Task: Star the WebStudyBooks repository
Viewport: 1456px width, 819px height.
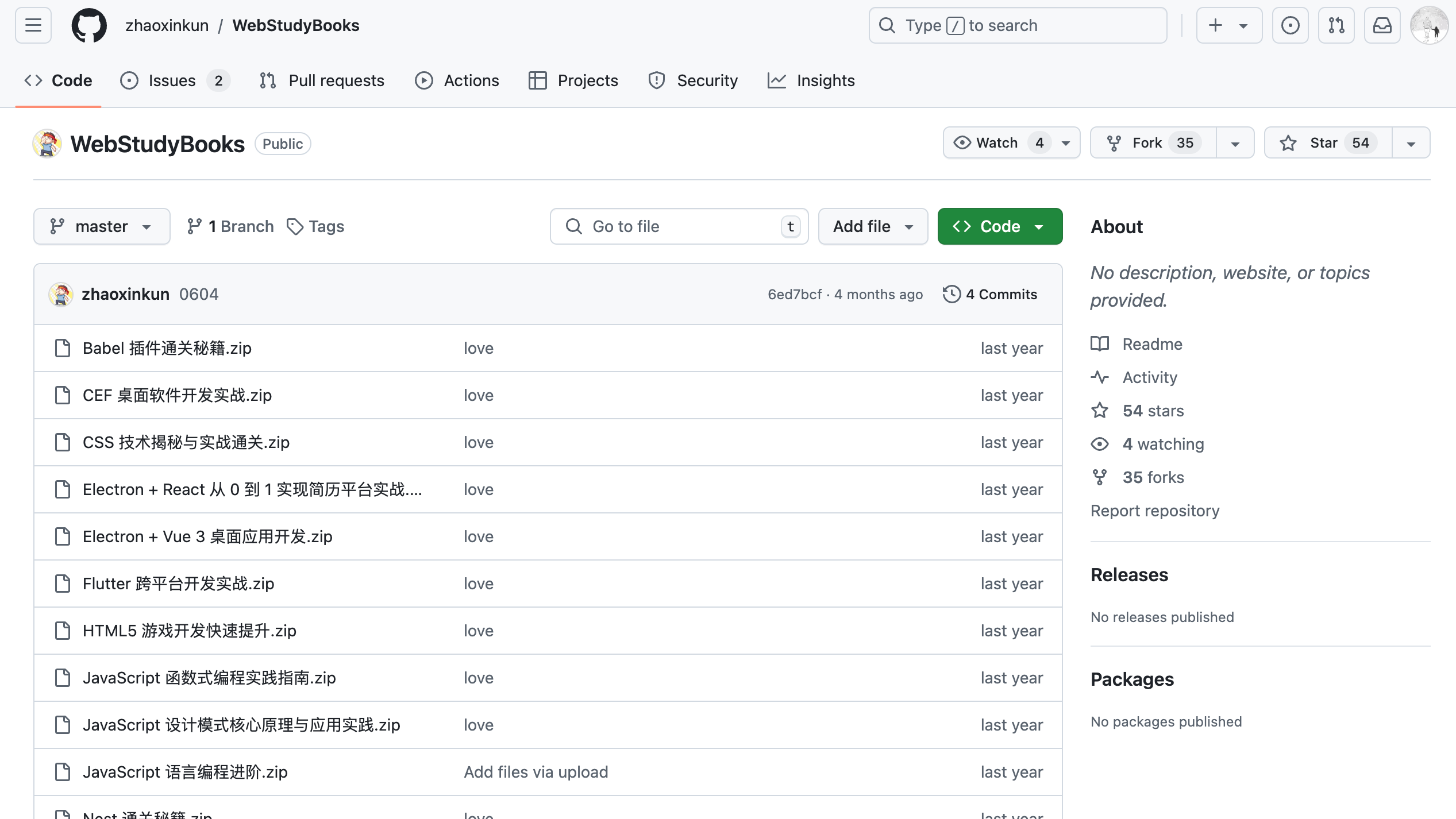Action: (1327, 142)
